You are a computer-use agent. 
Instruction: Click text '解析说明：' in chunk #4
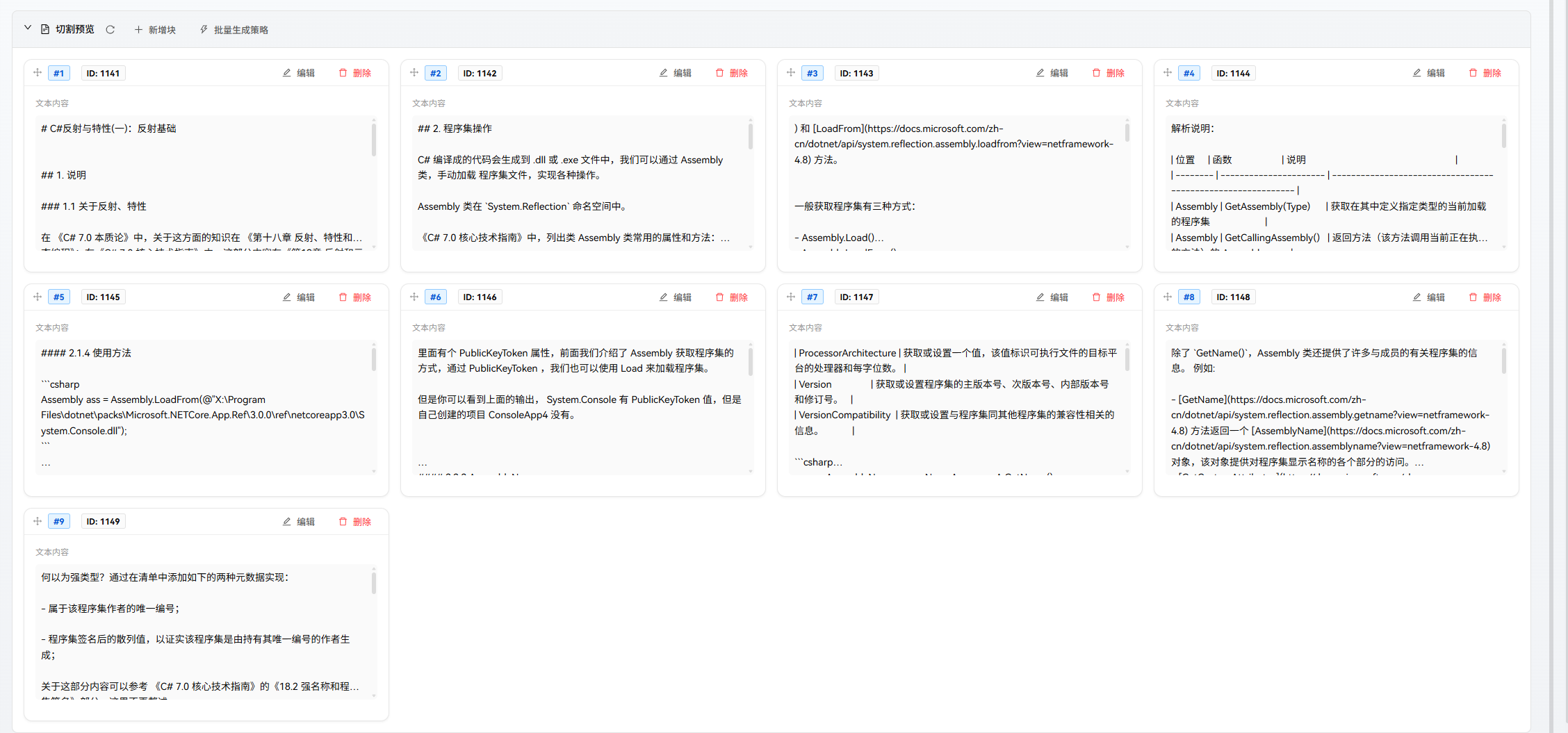(x=1193, y=129)
